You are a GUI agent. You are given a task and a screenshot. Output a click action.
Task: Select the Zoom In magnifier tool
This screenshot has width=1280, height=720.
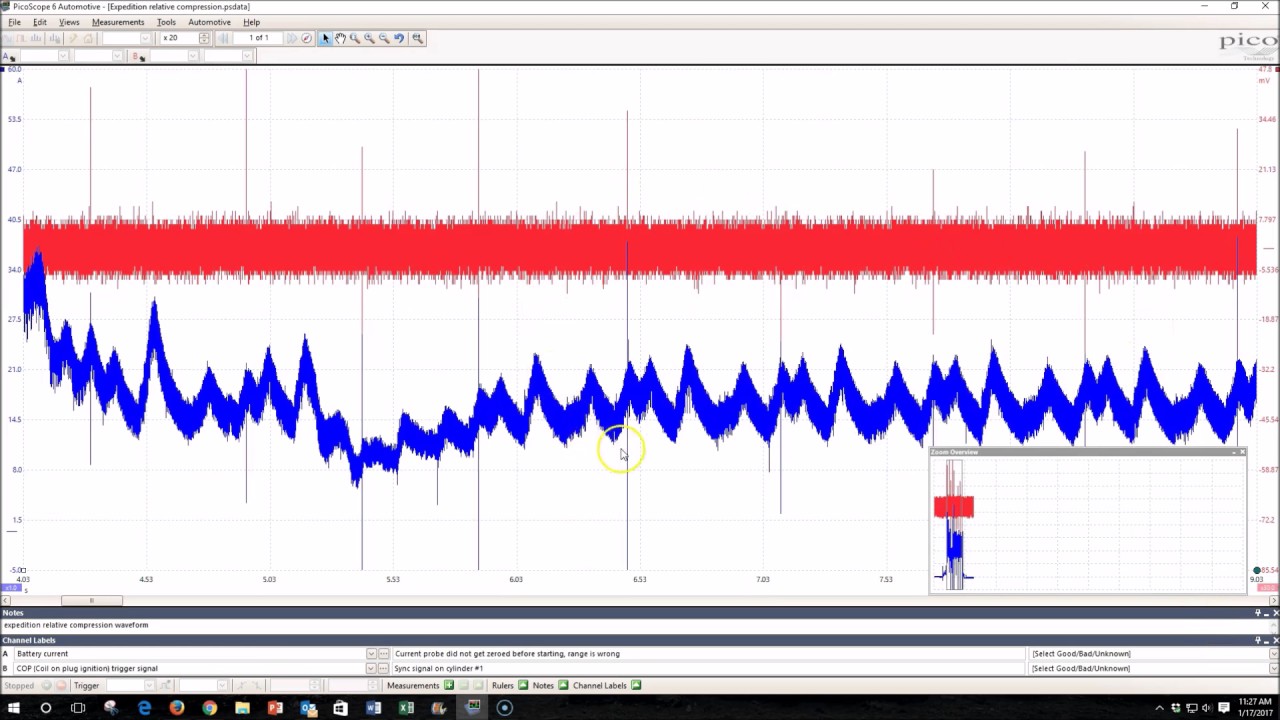(370, 38)
